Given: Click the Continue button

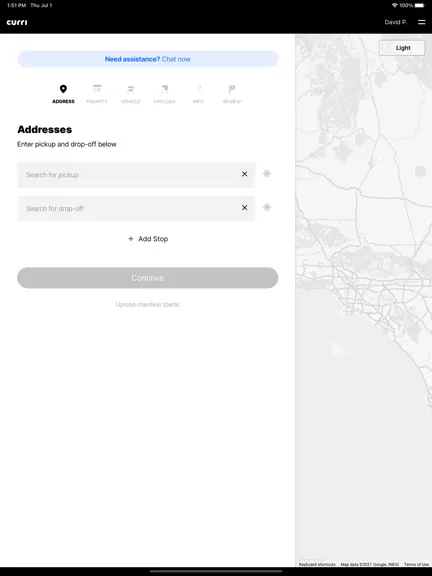Looking at the screenshot, I should click(x=148, y=278).
